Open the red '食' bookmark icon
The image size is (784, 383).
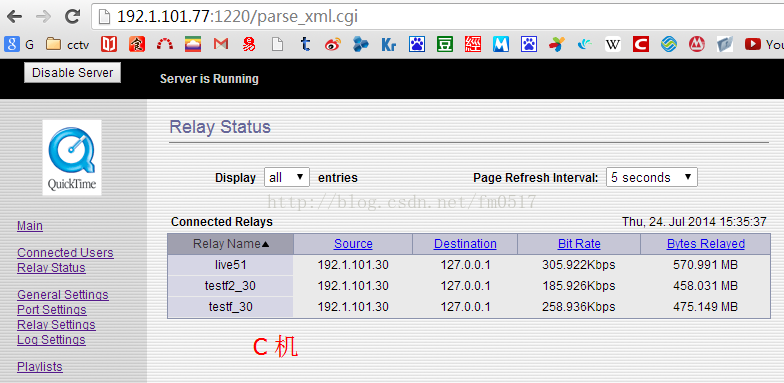click(x=136, y=44)
